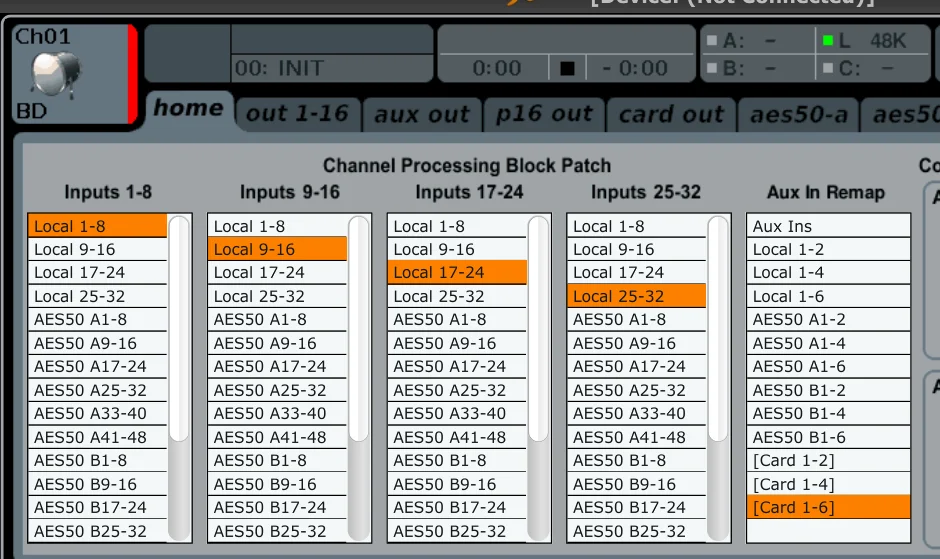
Task: Select AES50 A33-40 for Inputs 1-8
Action: click(98, 414)
